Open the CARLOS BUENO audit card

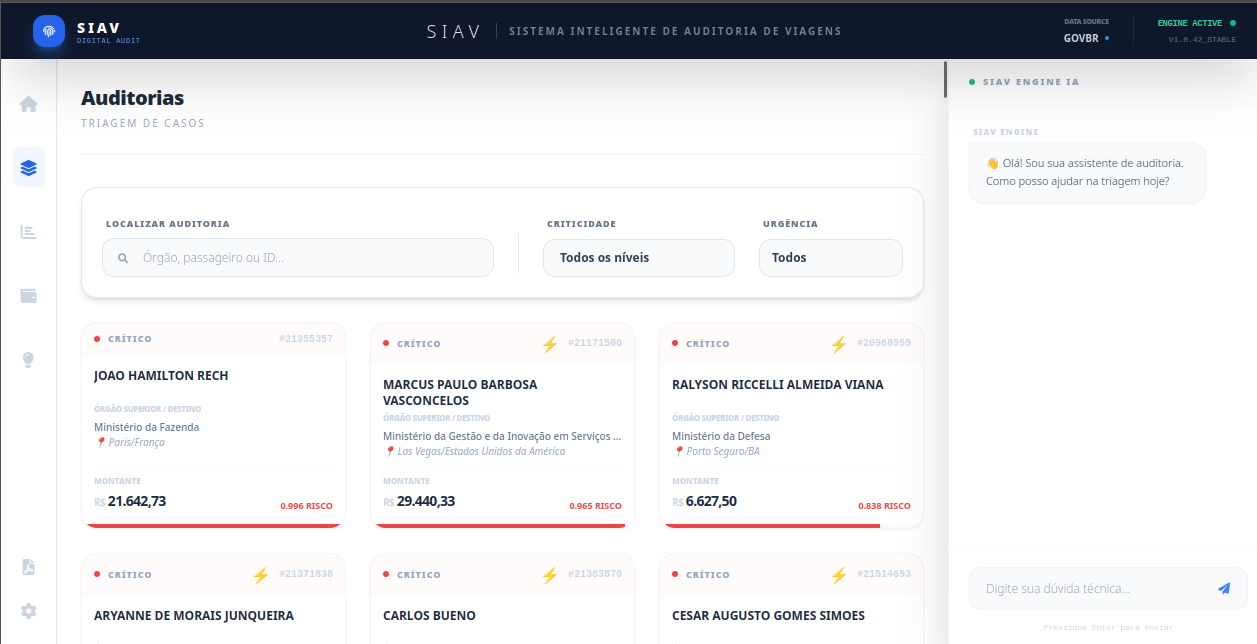tap(502, 599)
